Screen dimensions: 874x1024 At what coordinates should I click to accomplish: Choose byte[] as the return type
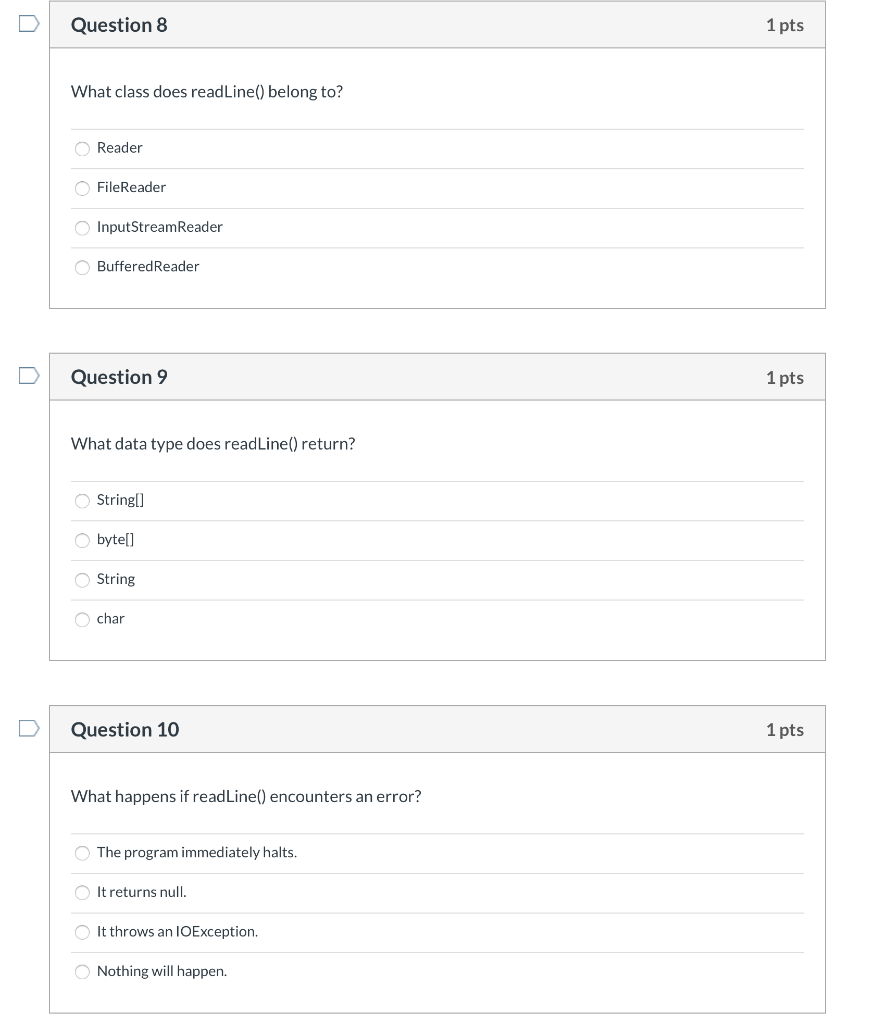(82, 540)
